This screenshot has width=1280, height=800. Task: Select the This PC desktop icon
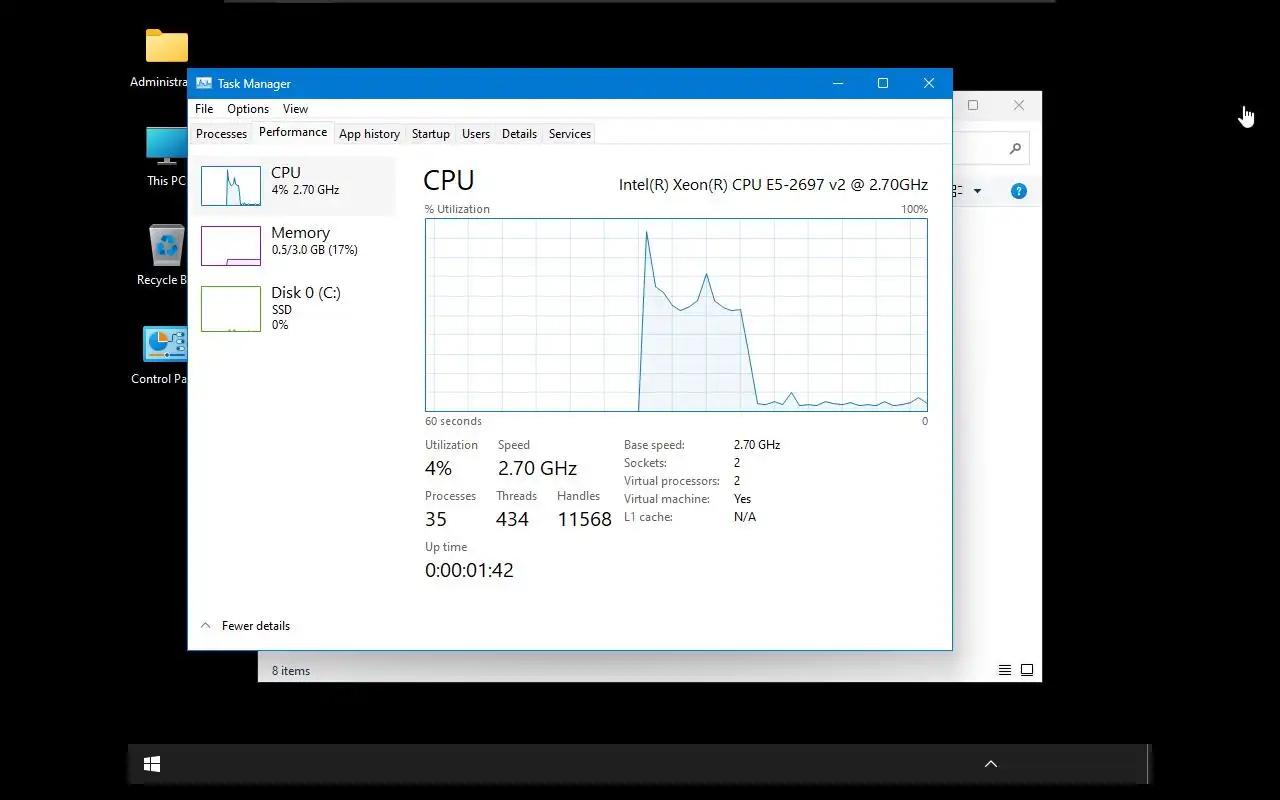166,157
